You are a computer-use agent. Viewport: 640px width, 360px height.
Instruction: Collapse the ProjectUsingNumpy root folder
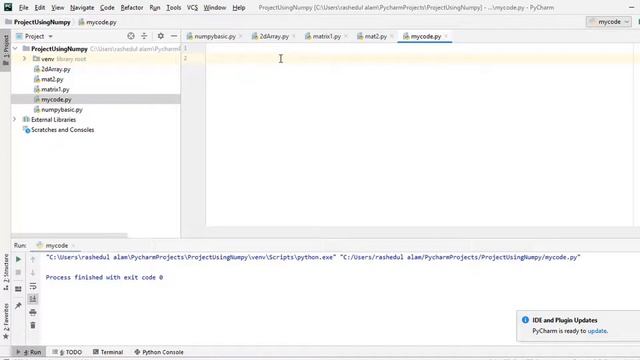click(x=15, y=49)
